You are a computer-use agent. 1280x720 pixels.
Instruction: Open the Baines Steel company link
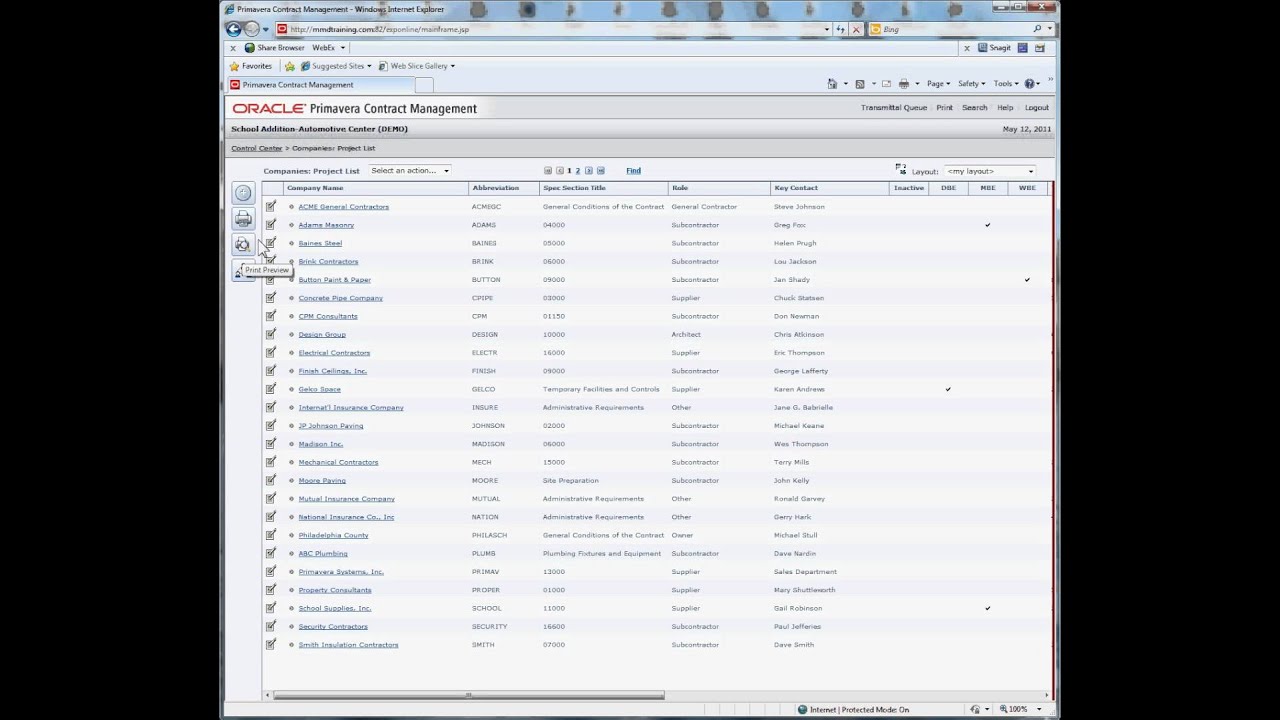[320, 243]
